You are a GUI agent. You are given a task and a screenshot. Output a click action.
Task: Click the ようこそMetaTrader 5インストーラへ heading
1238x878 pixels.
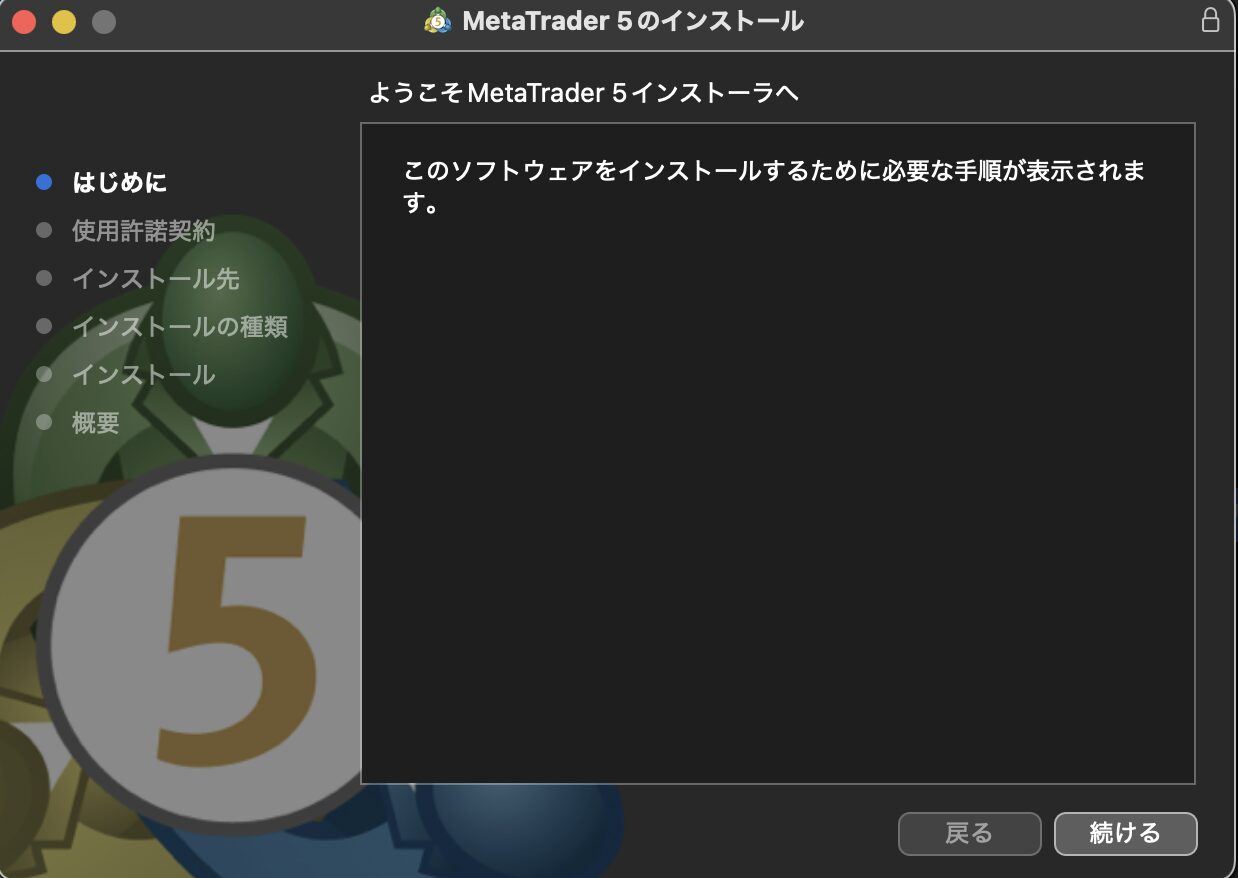[x=585, y=93]
